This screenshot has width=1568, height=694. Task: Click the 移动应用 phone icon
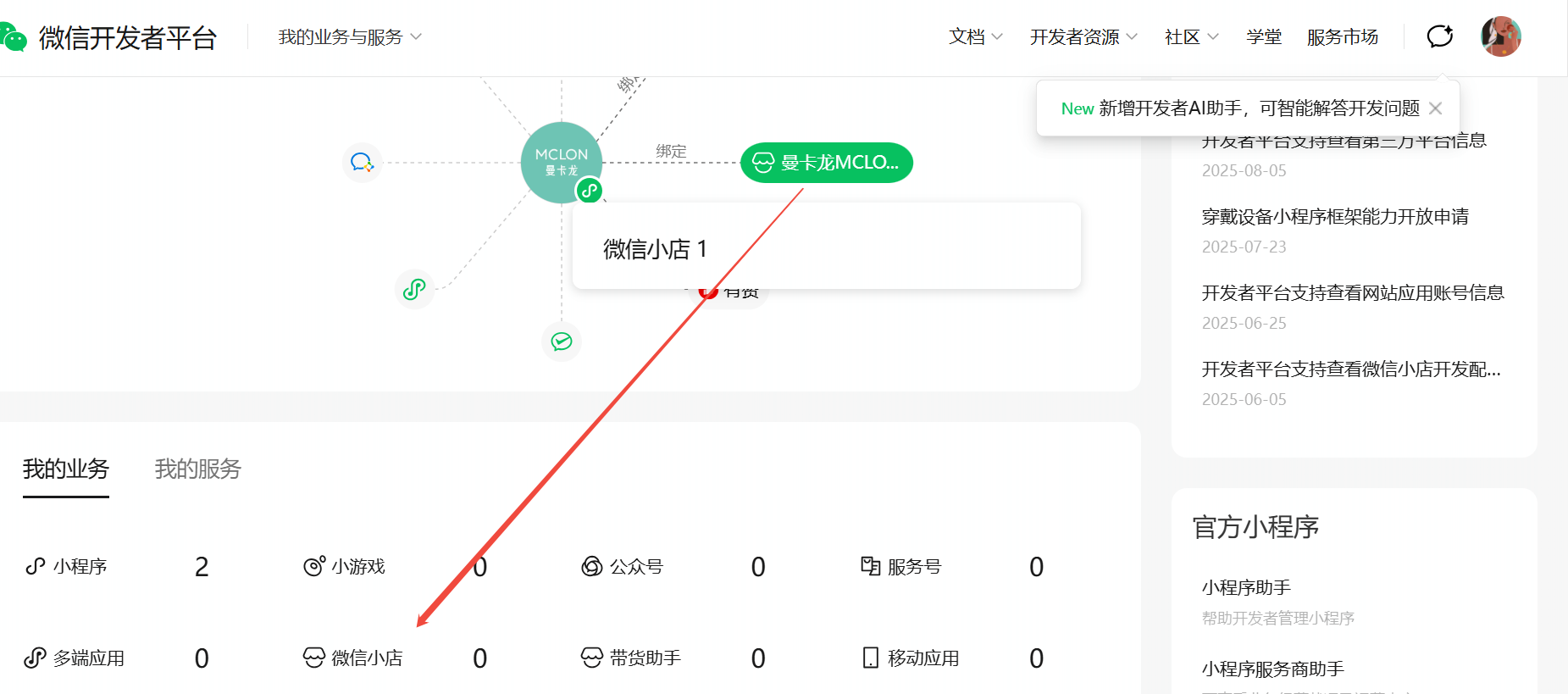pyautogui.click(x=871, y=658)
